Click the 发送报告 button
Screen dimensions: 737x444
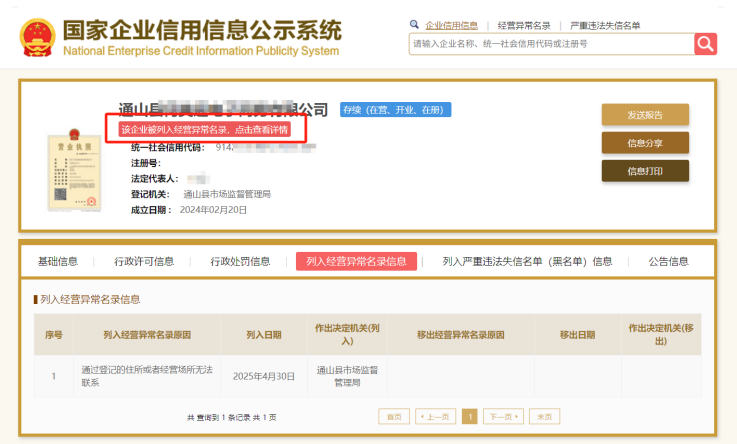[645, 115]
